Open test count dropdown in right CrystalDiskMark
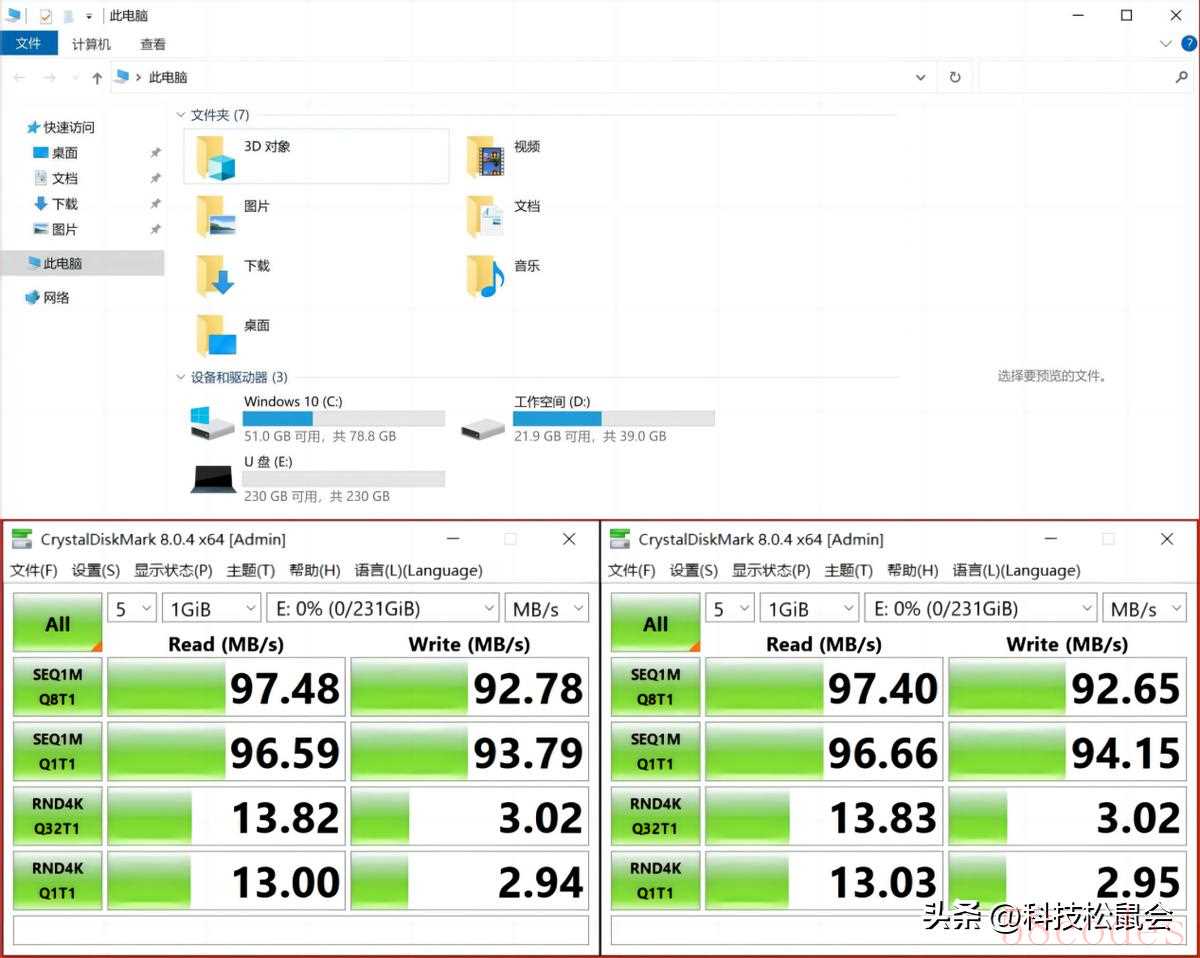 [x=730, y=608]
